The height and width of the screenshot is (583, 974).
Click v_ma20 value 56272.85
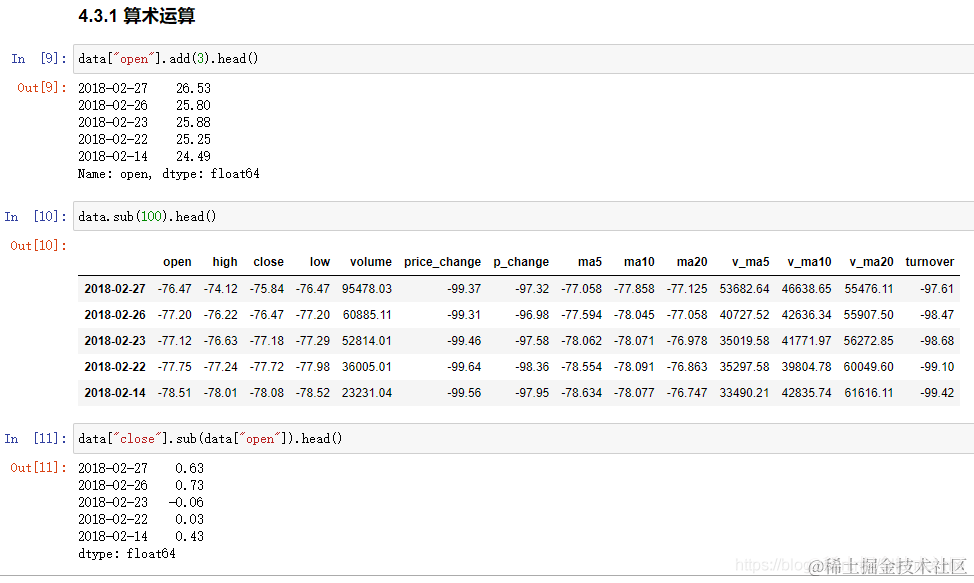pyautogui.click(x=868, y=341)
